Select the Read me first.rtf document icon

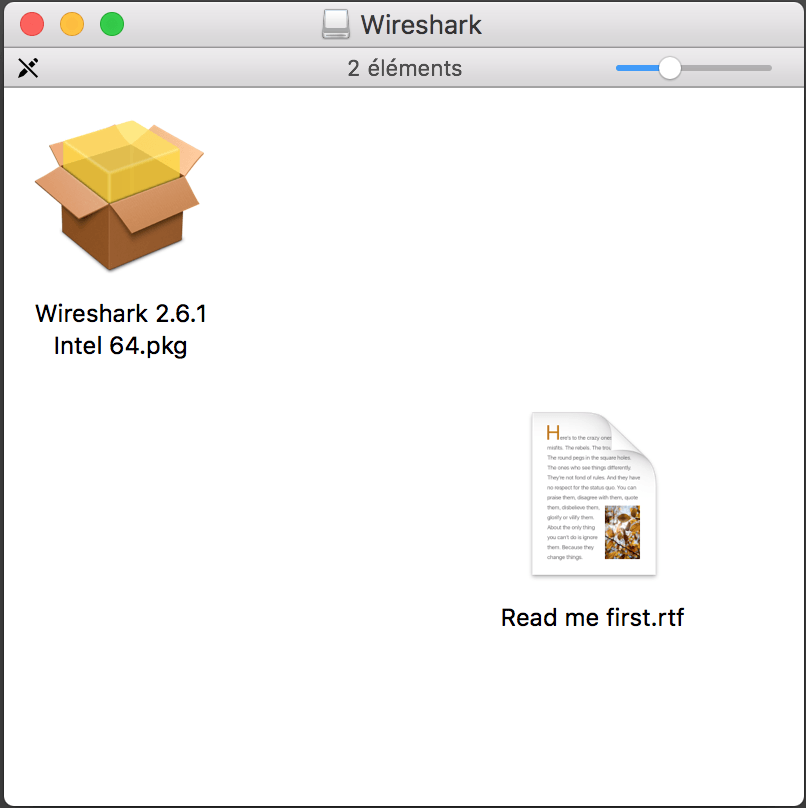pos(594,494)
